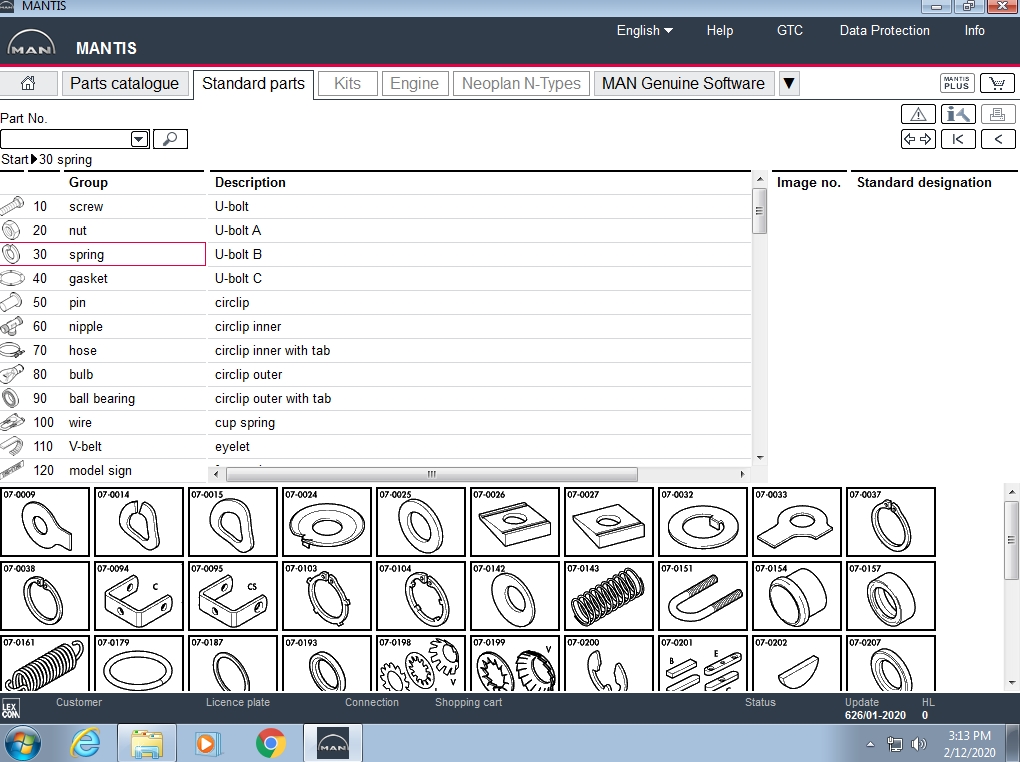Click the description list horizontal scrollbar

(x=430, y=474)
